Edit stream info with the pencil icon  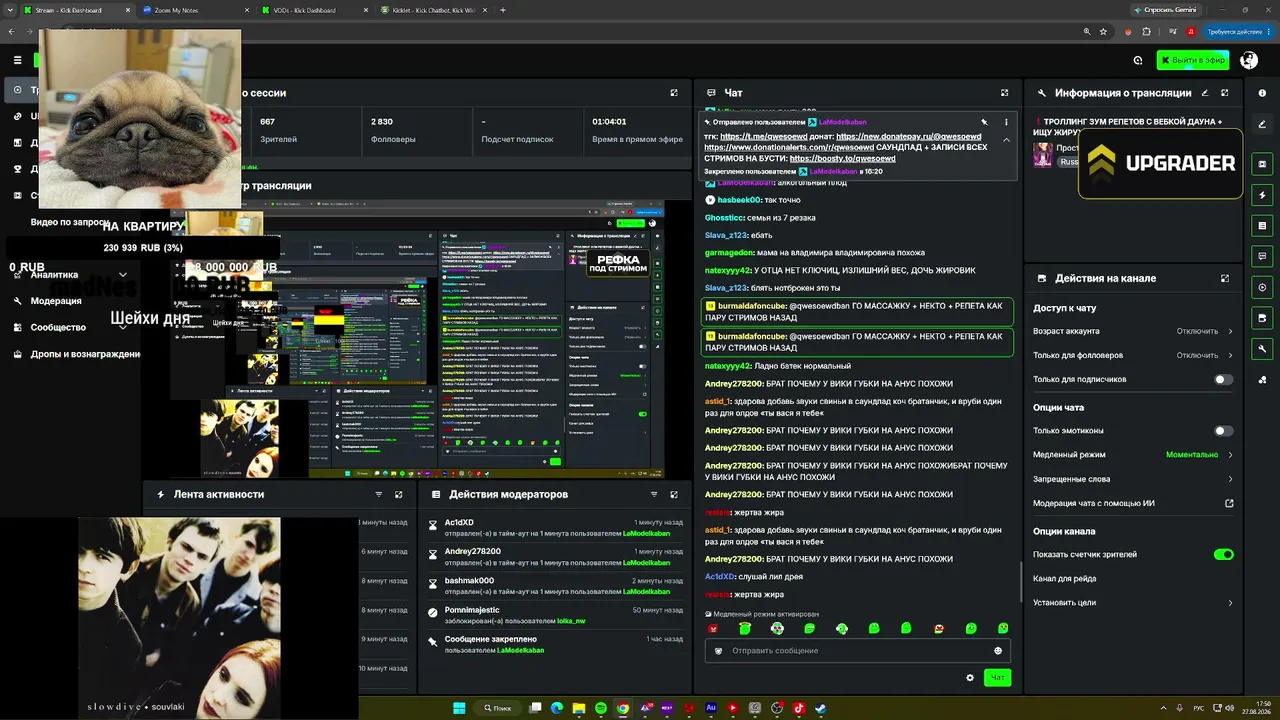click(1204, 93)
